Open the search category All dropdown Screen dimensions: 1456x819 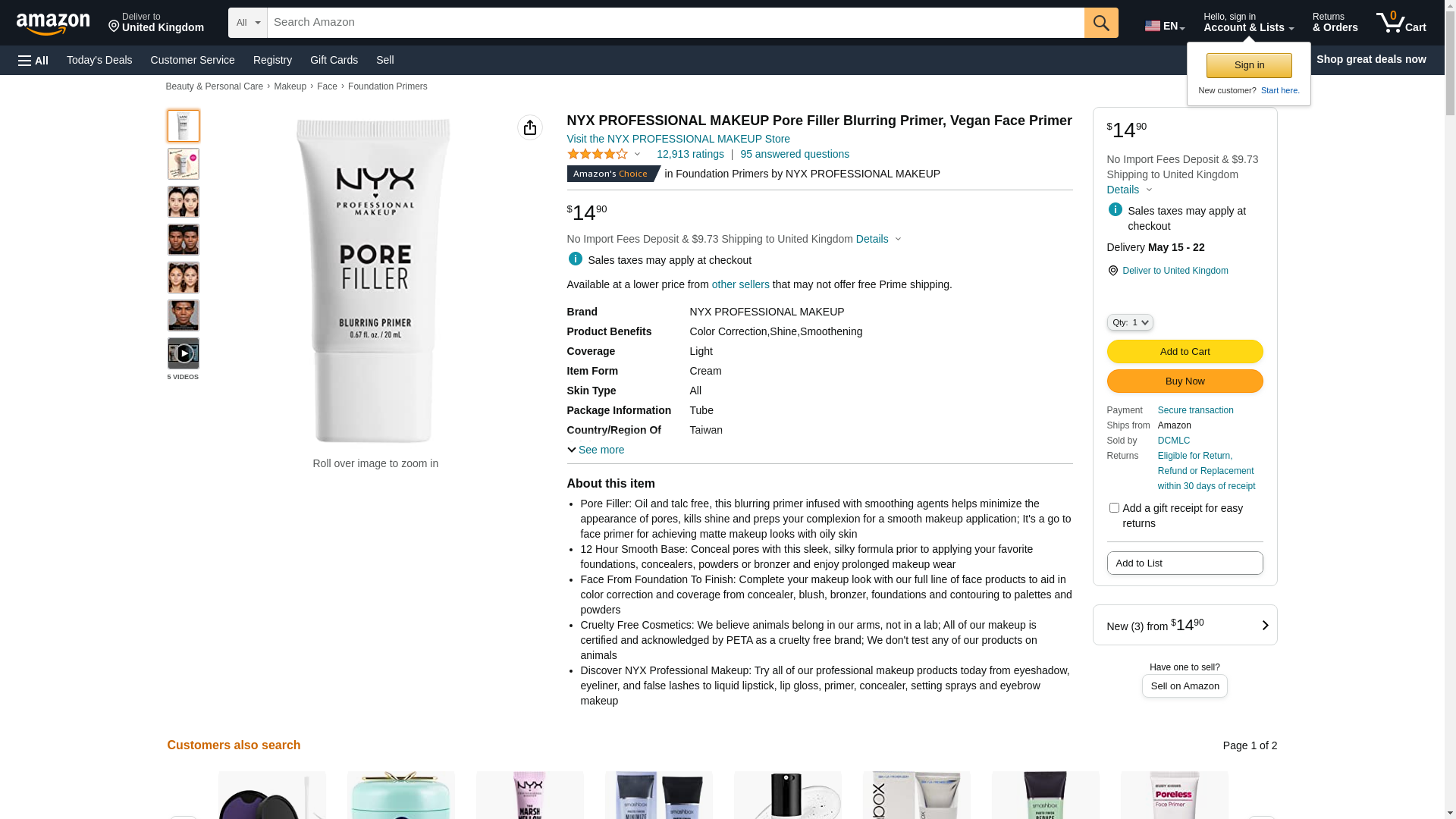click(x=248, y=23)
